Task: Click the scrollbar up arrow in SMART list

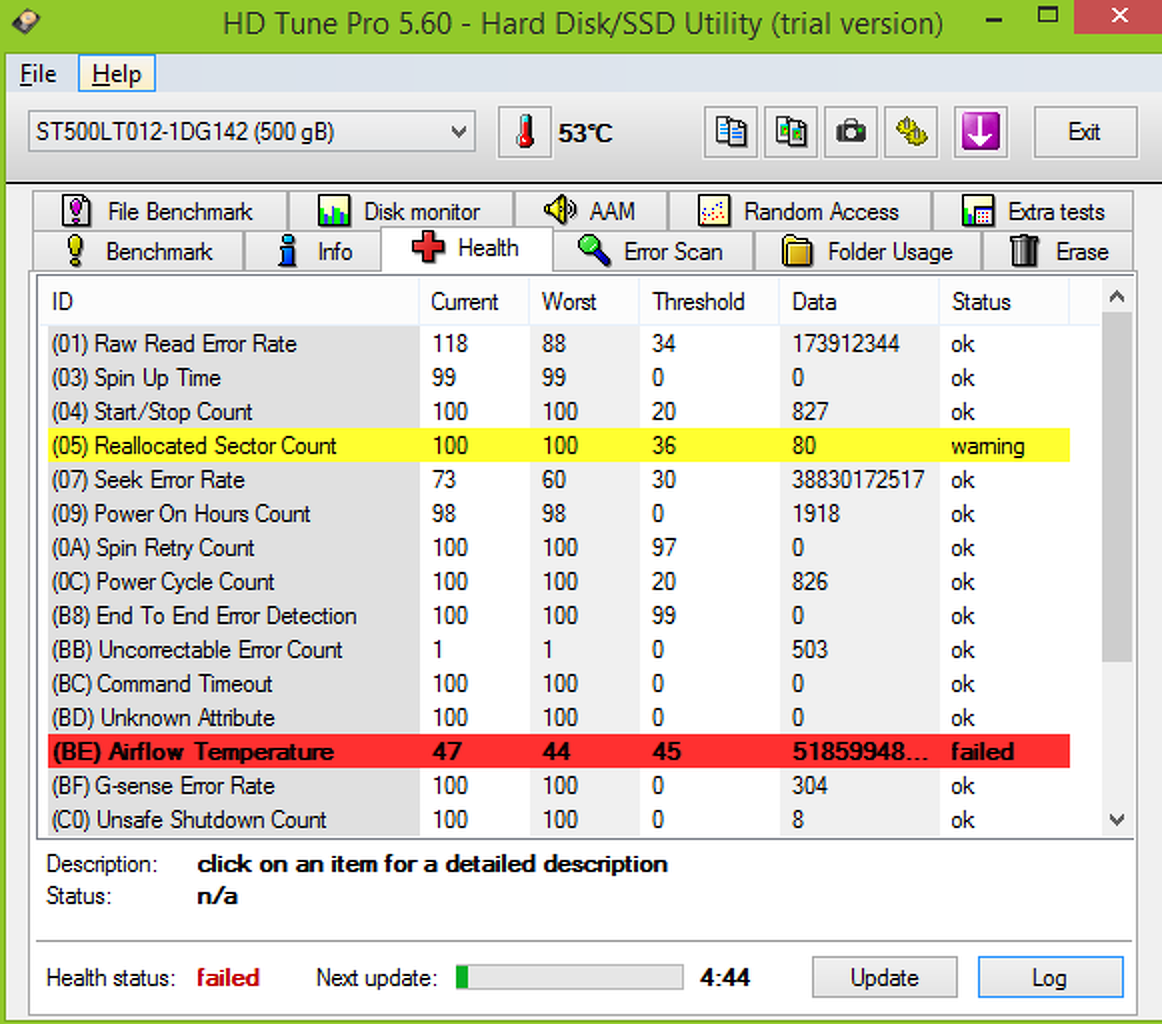Action: [1117, 297]
